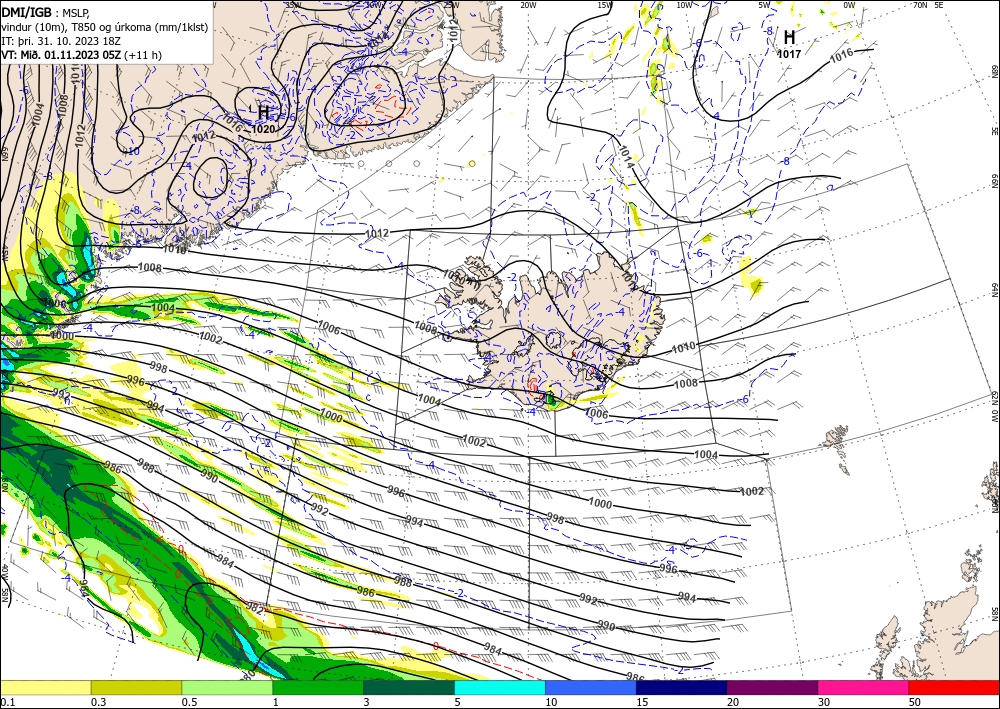Click the 'VT: Mið. 01.11.2023 05Z (+11 h)' line
The width and height of the screenshot is (1000, 709).
(x=82, y=55)
